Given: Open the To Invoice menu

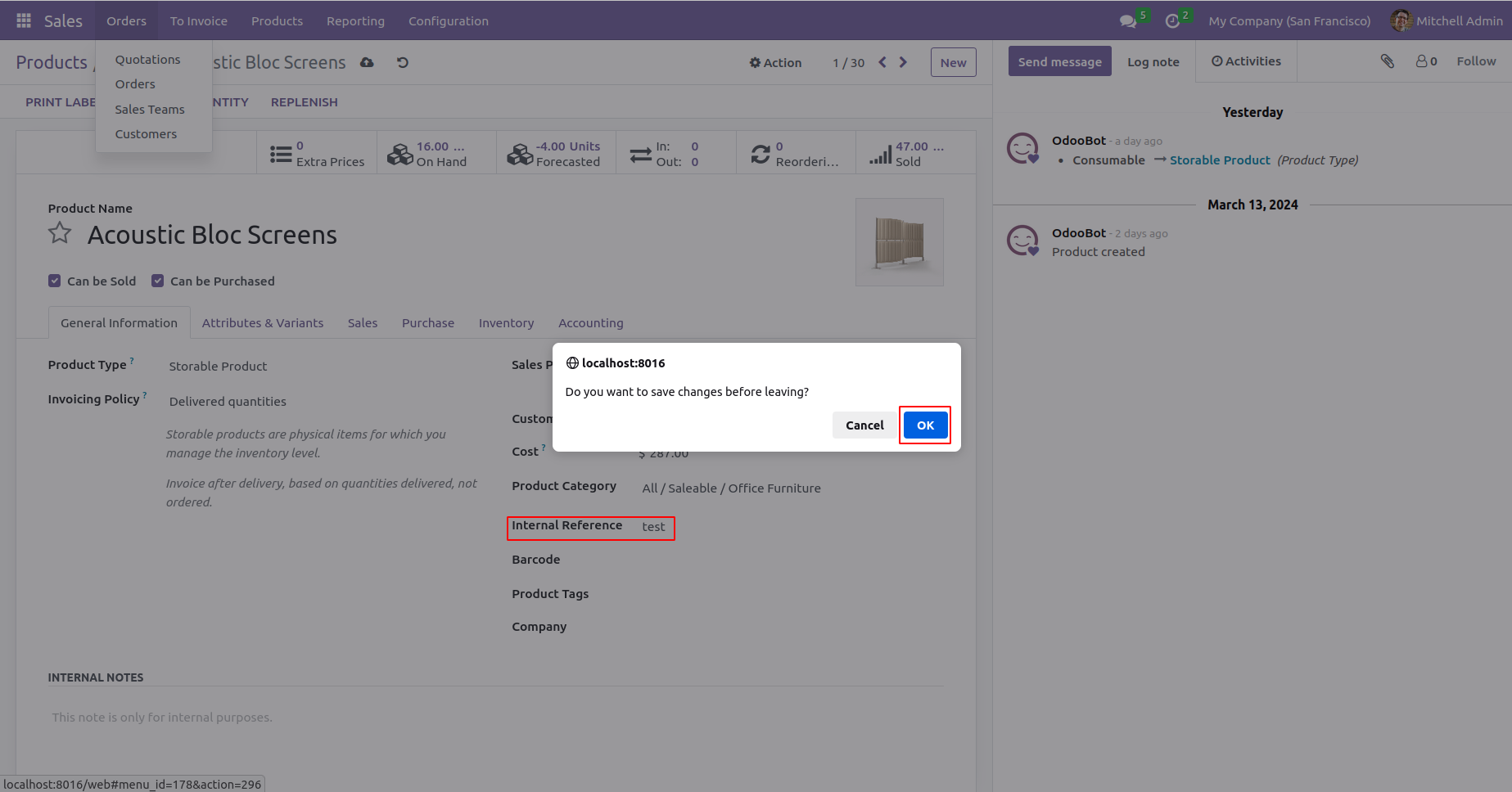Looking at the screenshot, I should tap(199, 20).
